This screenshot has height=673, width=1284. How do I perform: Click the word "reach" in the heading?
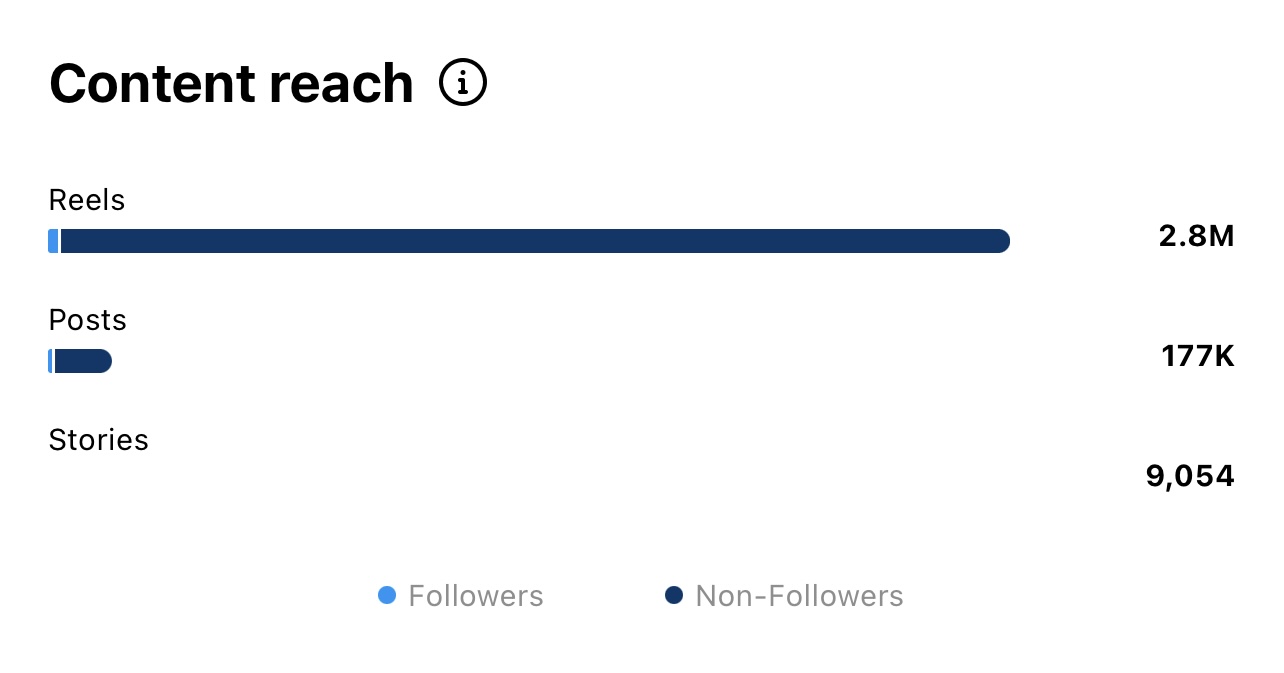click(x=340, y=84)
